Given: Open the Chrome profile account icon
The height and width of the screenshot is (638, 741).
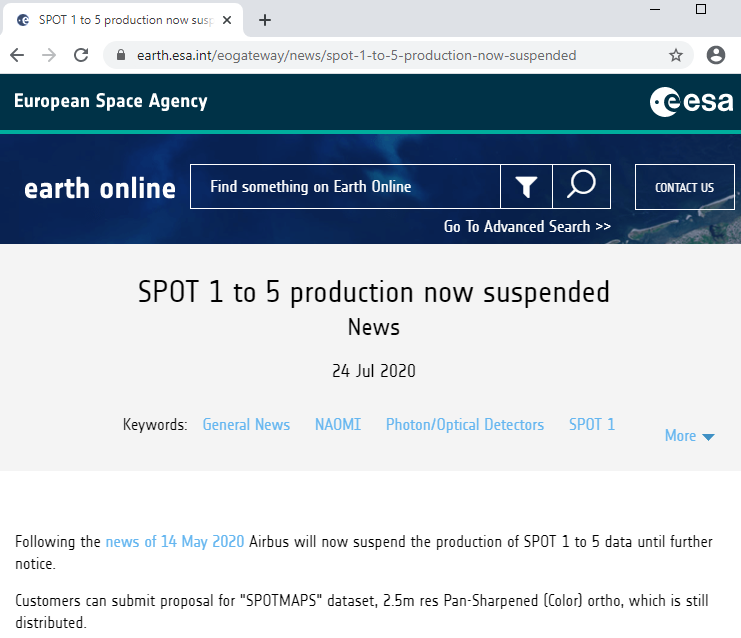Looking at the screenshot, I should 715,55.
